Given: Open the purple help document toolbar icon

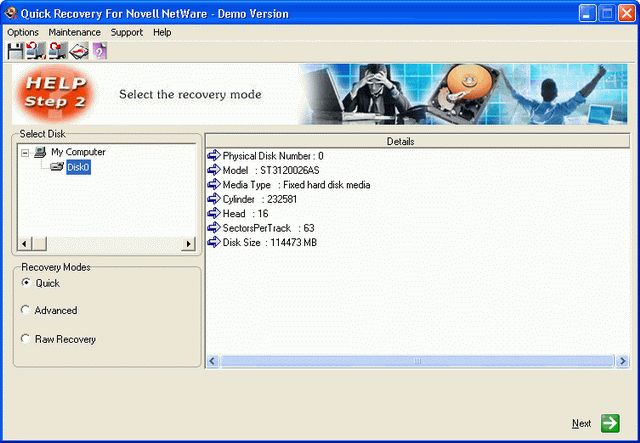Looking at the screenshot, I should pyautogui.click(x=100, y=51).
